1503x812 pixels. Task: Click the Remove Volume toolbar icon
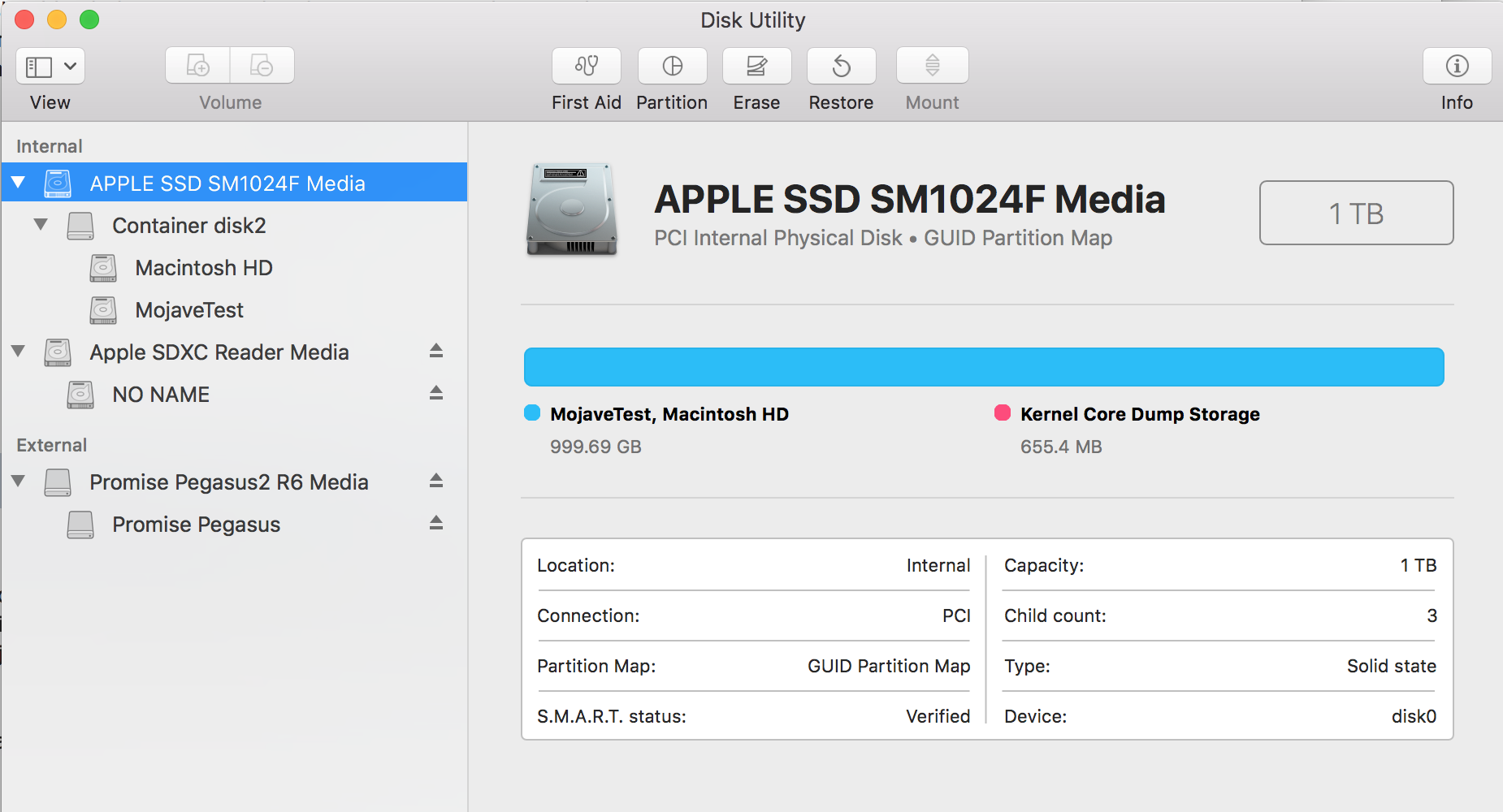[x=262, y=66]
